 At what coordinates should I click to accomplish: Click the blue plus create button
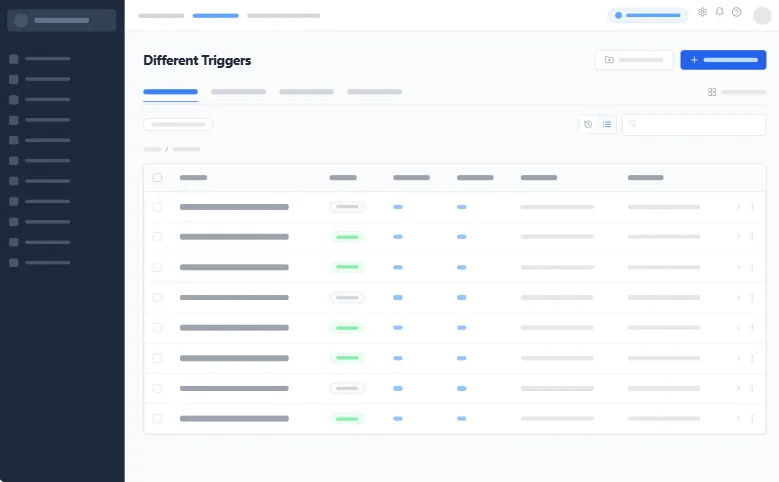click(723, 60)
